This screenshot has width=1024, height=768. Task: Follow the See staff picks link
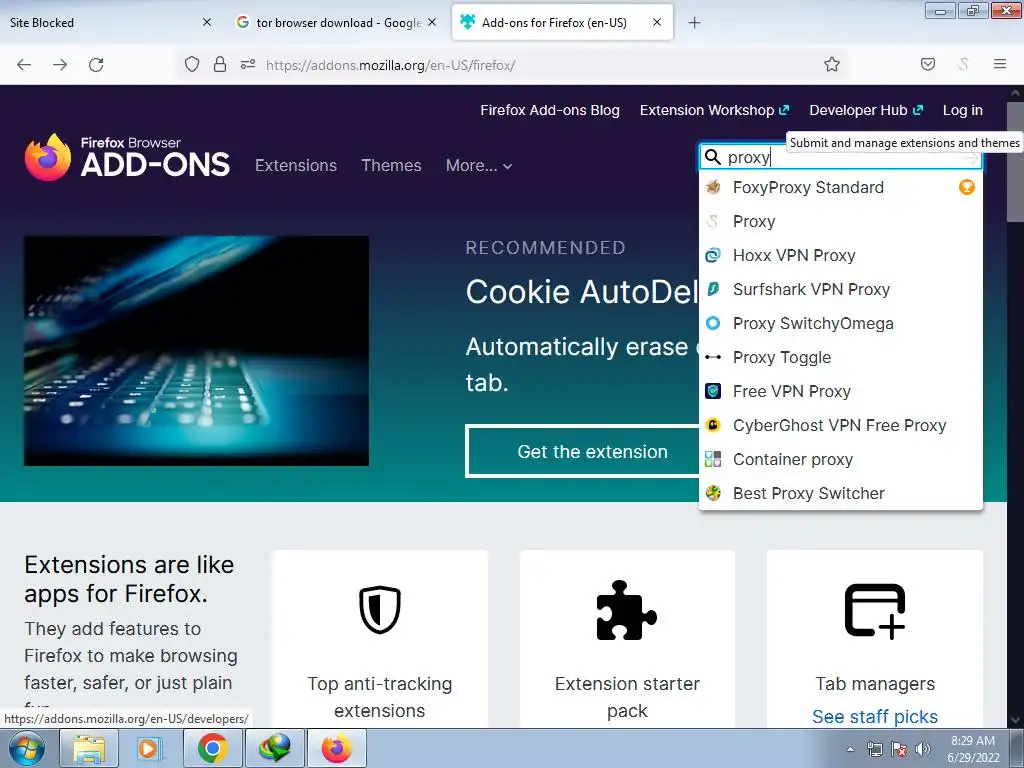point(875,716)
